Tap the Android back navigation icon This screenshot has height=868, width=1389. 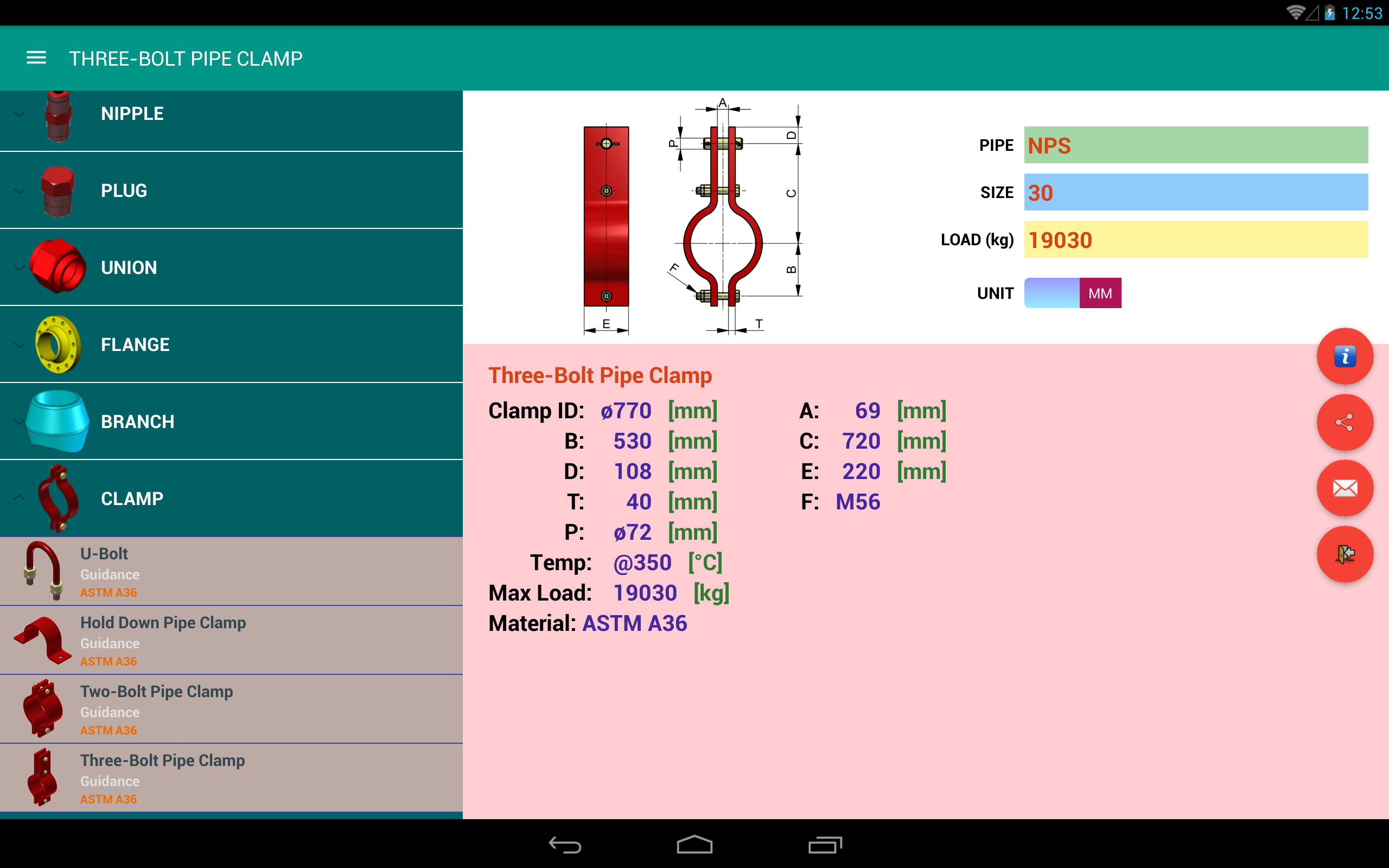coord(565,845)
